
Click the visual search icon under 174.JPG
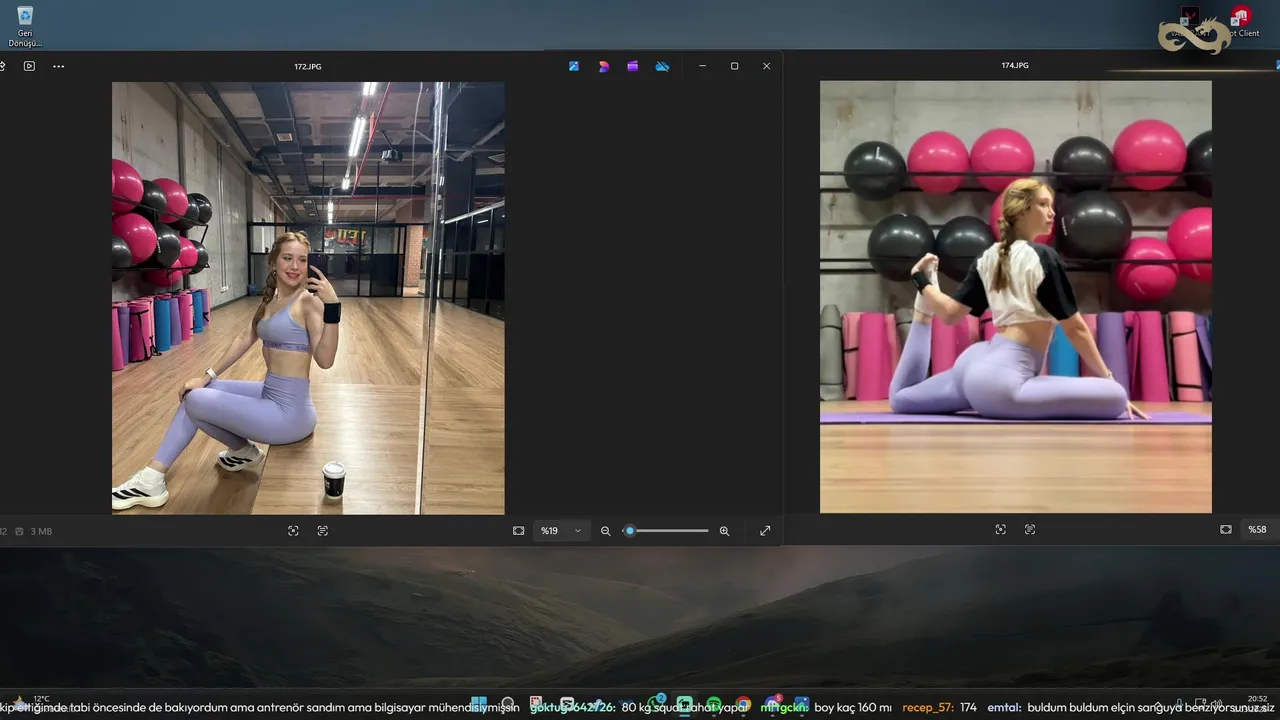tap(1000, 529)
